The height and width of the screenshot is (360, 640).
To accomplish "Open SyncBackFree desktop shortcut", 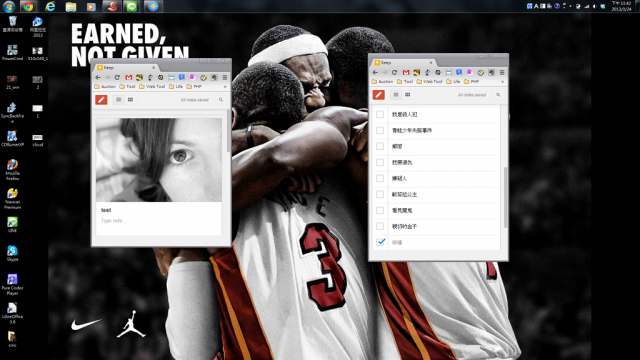I will click(12, 112).
